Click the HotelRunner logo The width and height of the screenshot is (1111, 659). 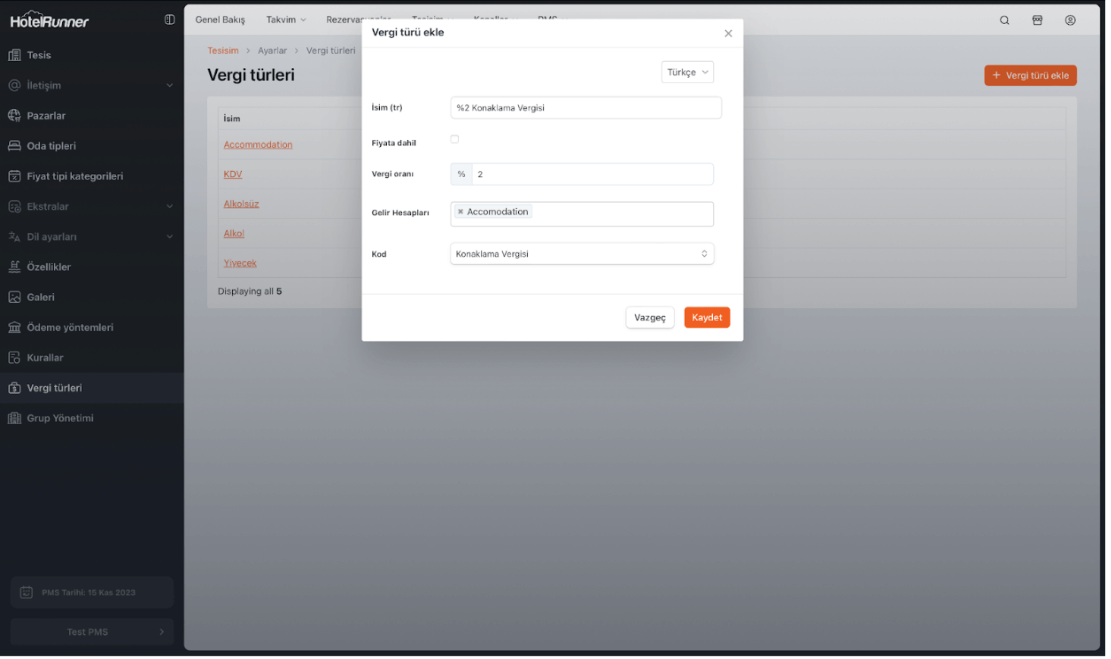pyautogui.click(x=50, y=21)
